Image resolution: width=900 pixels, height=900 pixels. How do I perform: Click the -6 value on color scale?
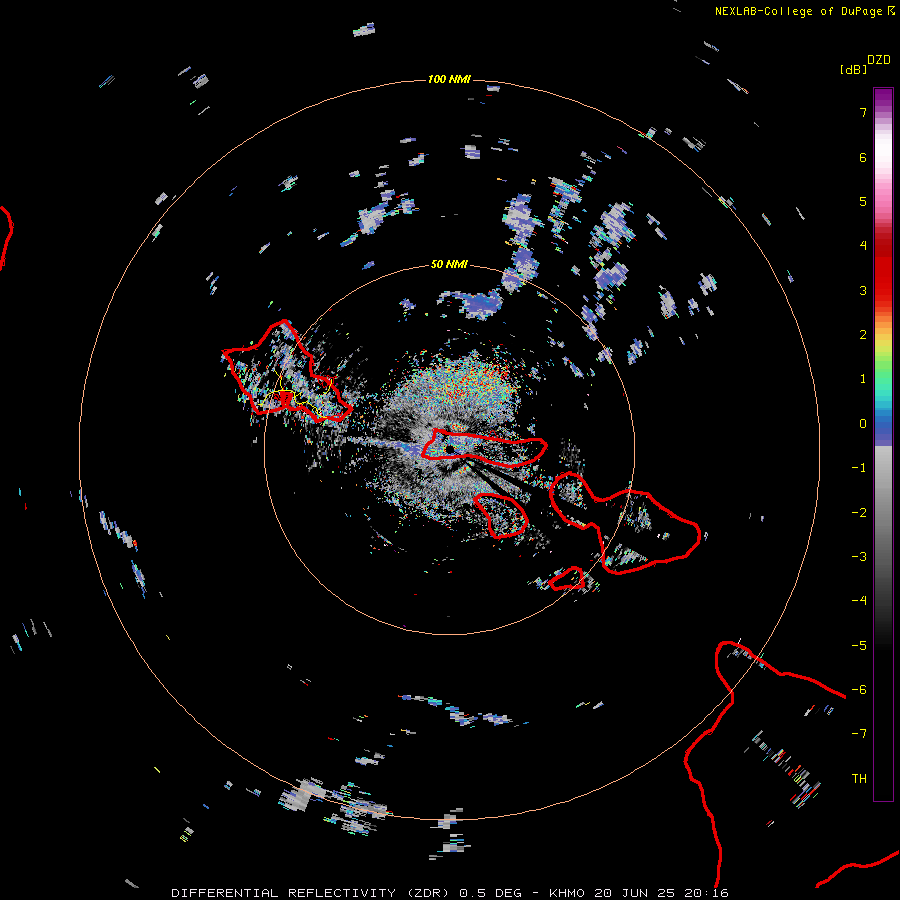tap(859, 690)
